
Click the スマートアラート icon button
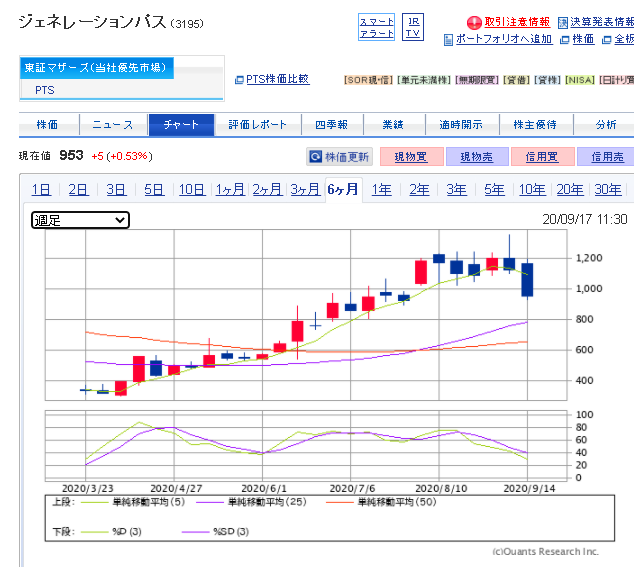pyautogui.click(x=377, y=27)
